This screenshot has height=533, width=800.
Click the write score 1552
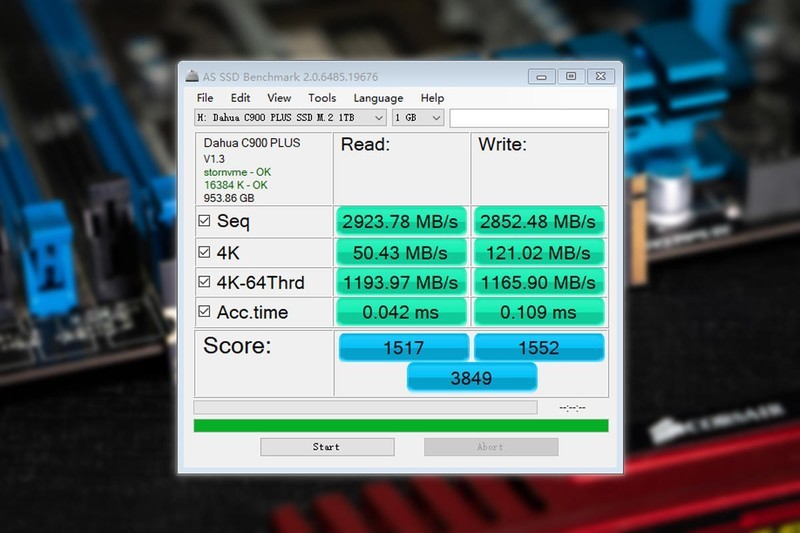point(539,347)
